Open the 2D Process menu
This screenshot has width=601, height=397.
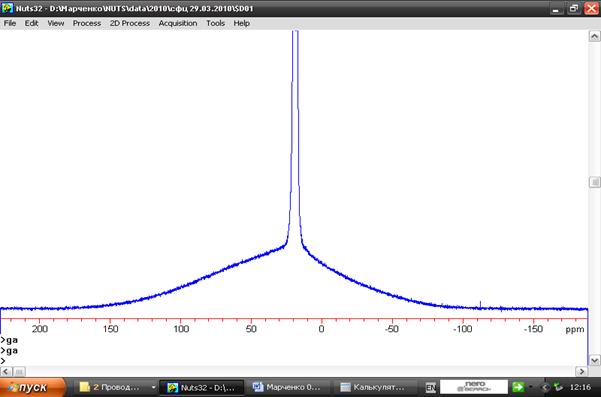(130, 23)
